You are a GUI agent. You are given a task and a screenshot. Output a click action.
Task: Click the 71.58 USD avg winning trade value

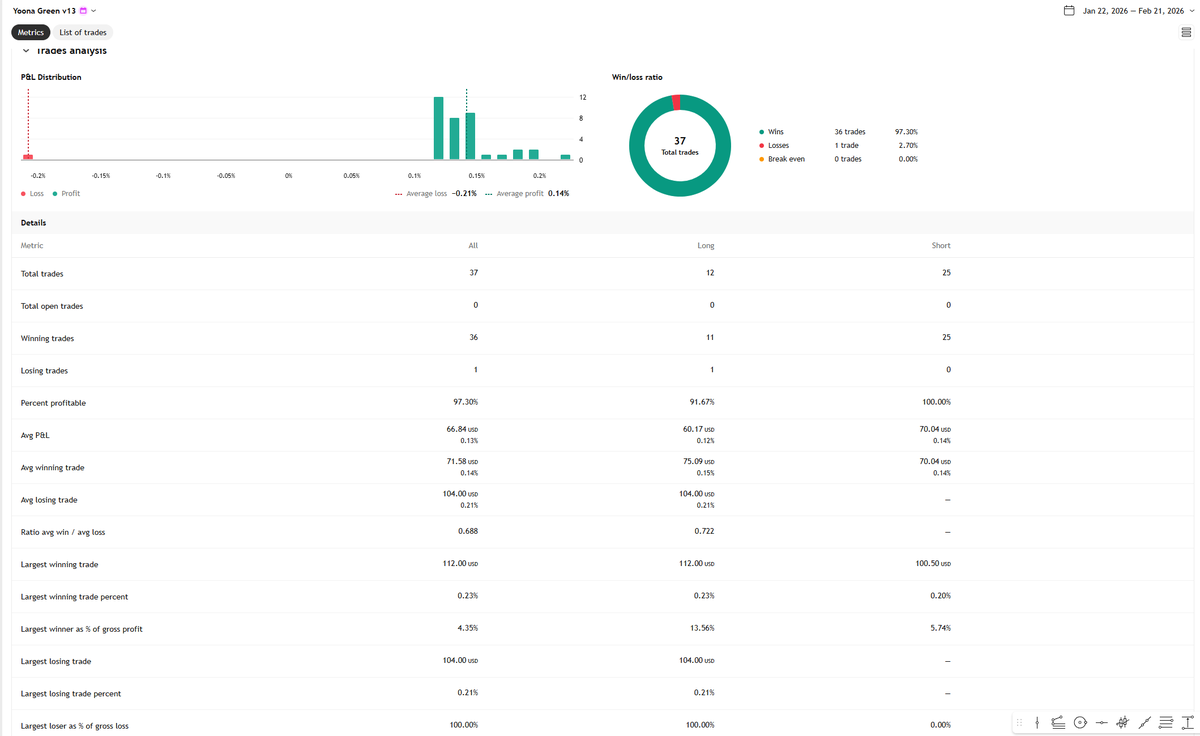[x=463, y=461]
